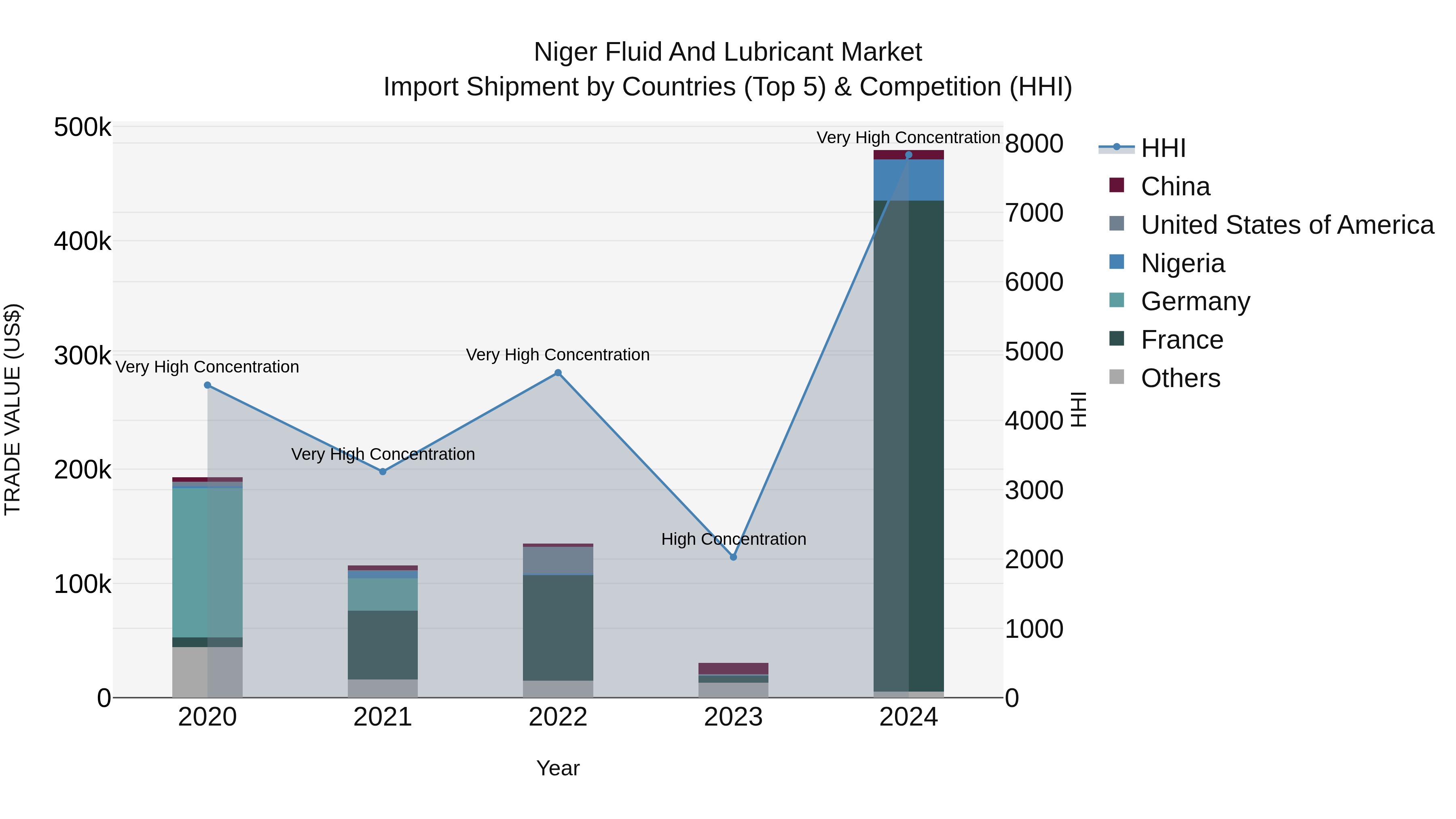Toggle the China legend entry
1456x819 pixels.
click(1160, 186)
